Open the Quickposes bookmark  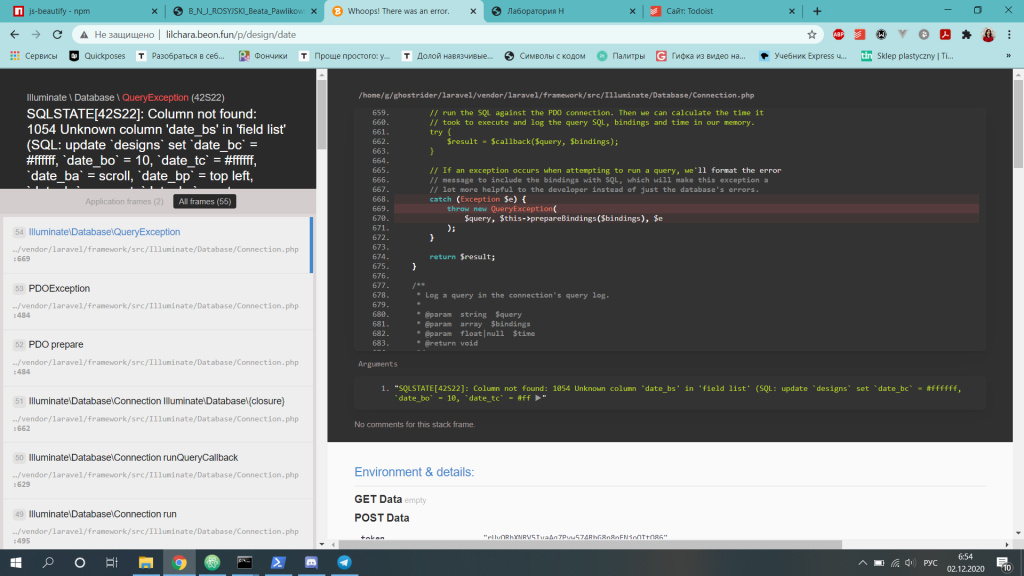pyautogui.click(x=103, y=56)
